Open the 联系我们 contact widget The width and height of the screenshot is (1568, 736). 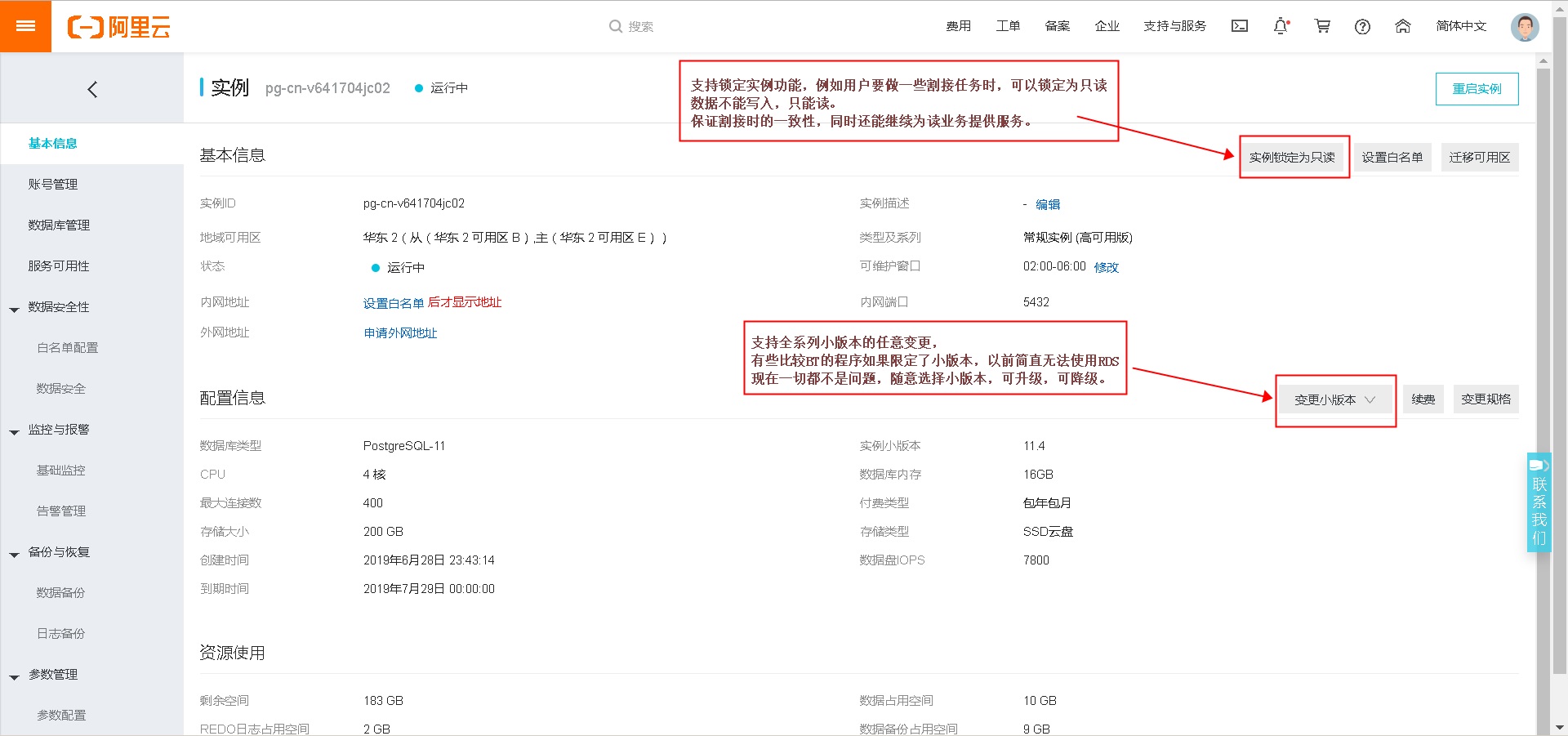[1539, 502]
